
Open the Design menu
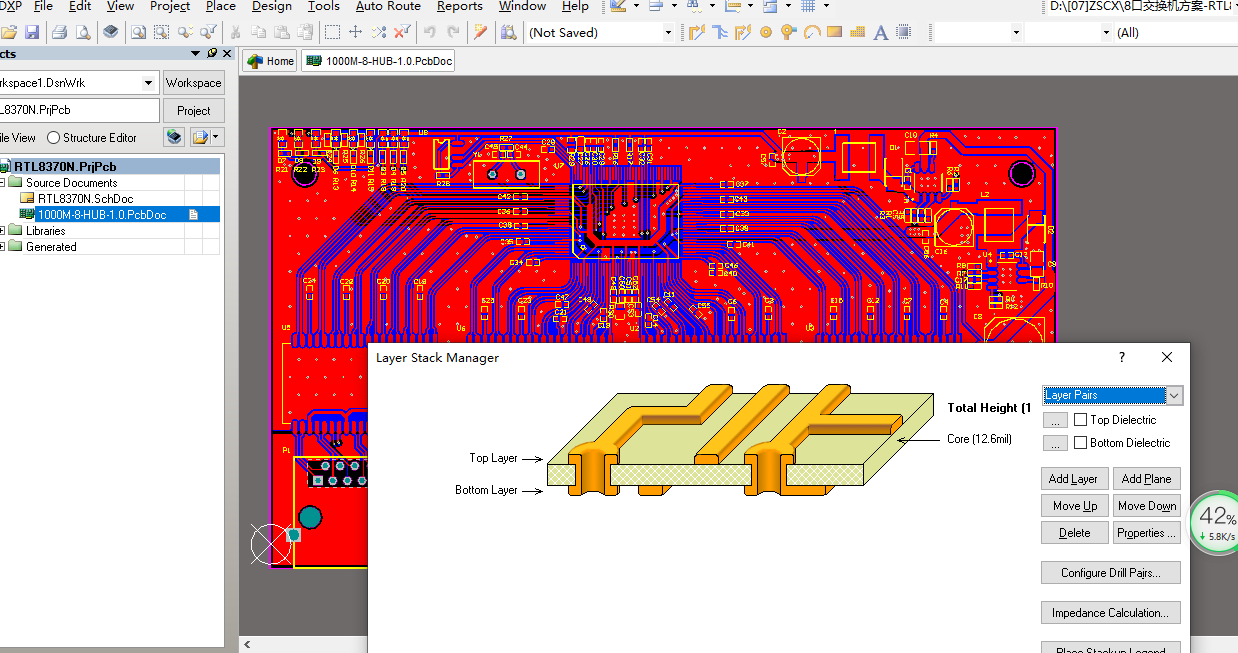272,6
